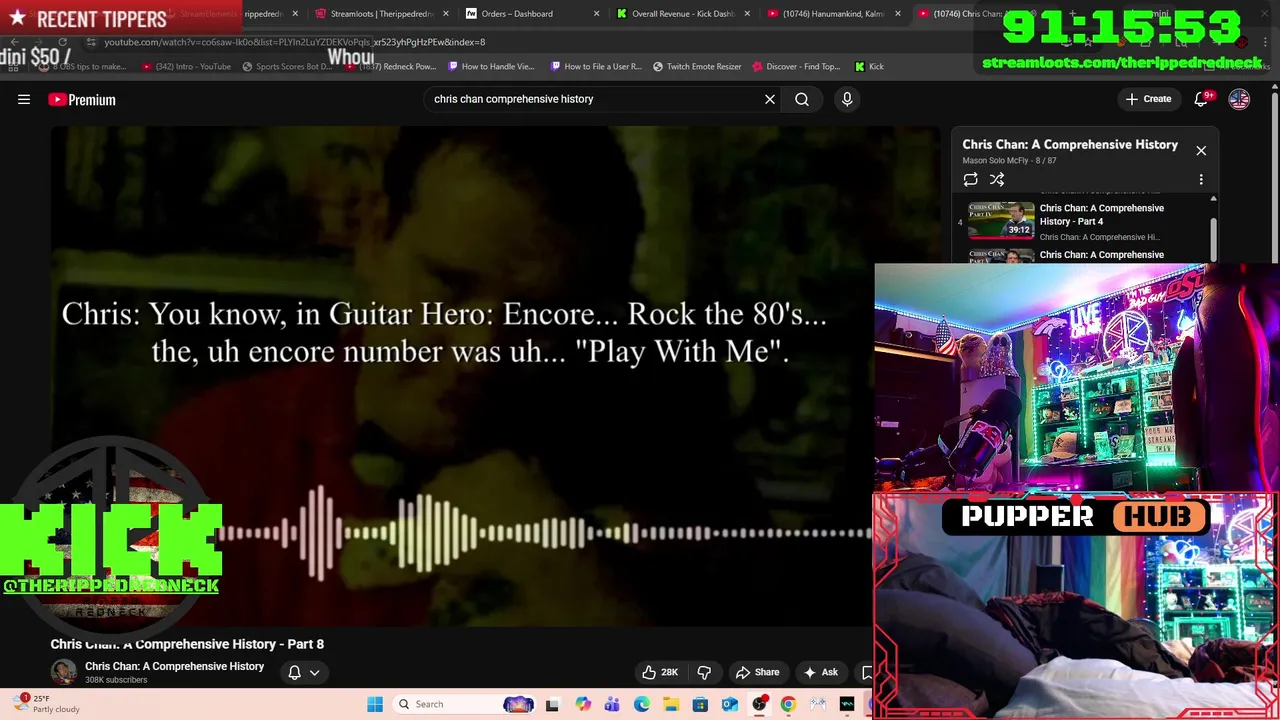The image size is (1280, 720).
Task: Switch to Streamloots Therippedredneck tab
Action: (380, 14)
